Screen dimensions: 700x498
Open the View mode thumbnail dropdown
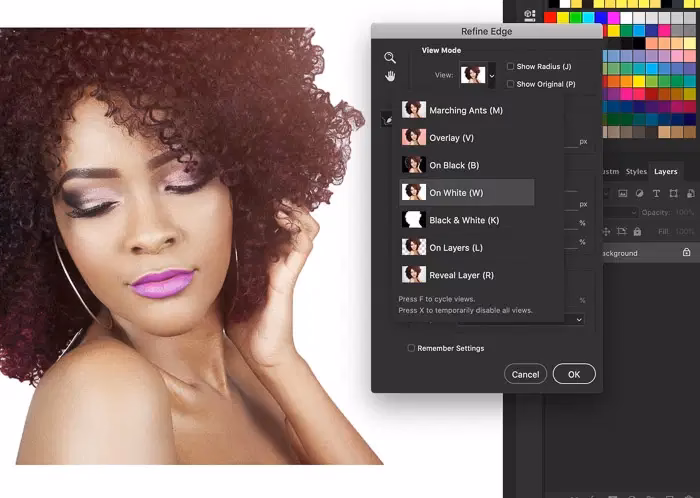478,75
